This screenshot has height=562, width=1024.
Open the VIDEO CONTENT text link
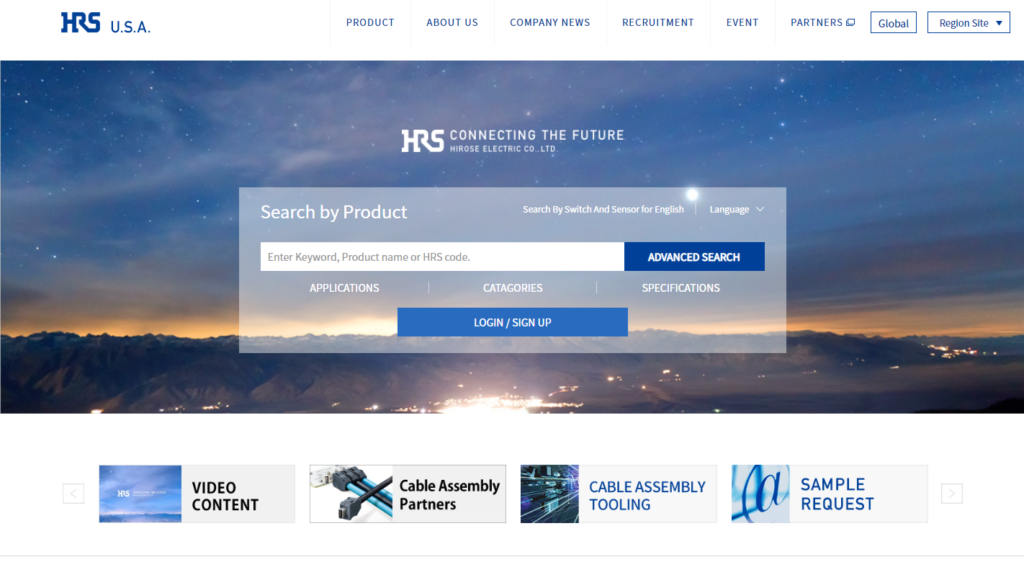click(225, 496)
